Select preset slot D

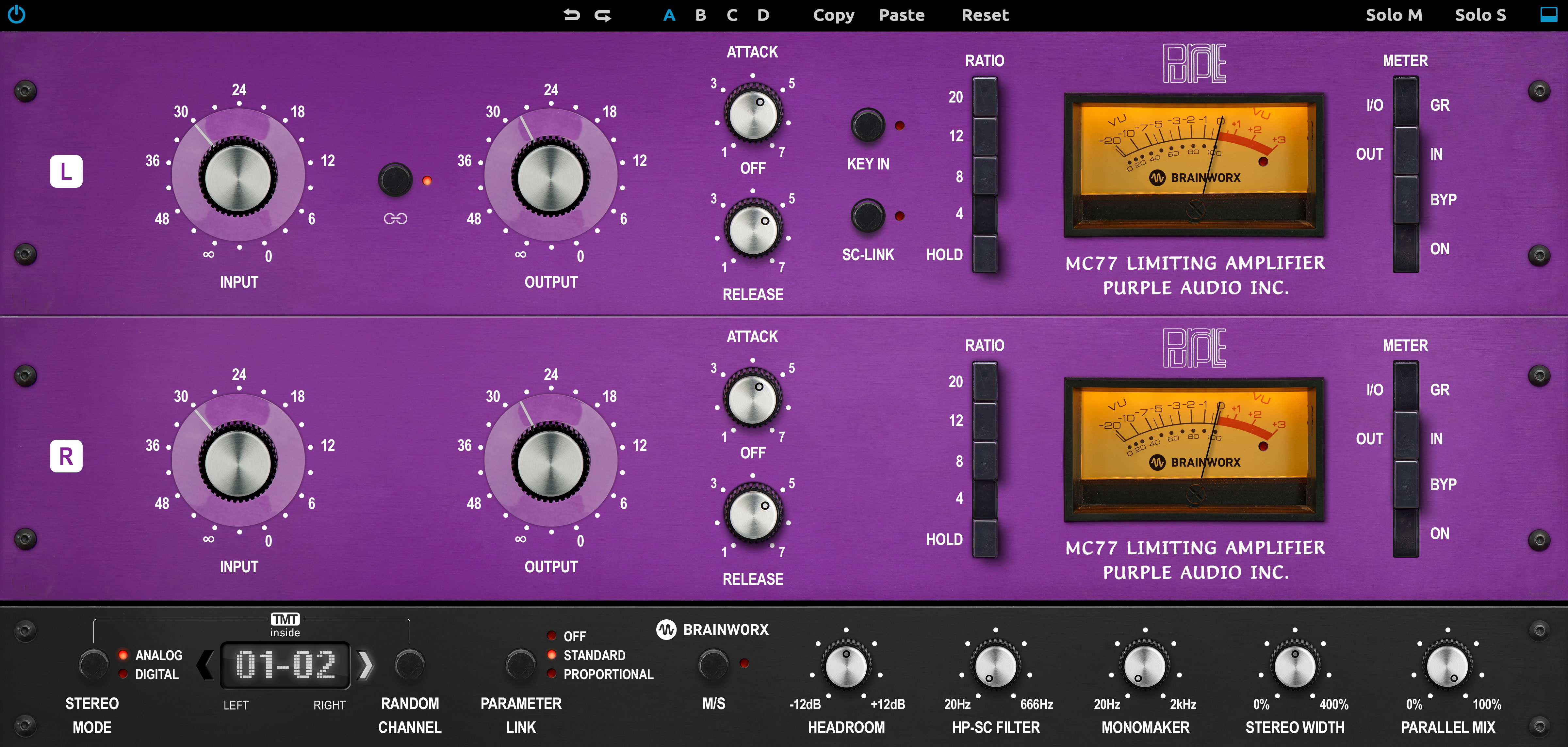click(x=763, y=15)
